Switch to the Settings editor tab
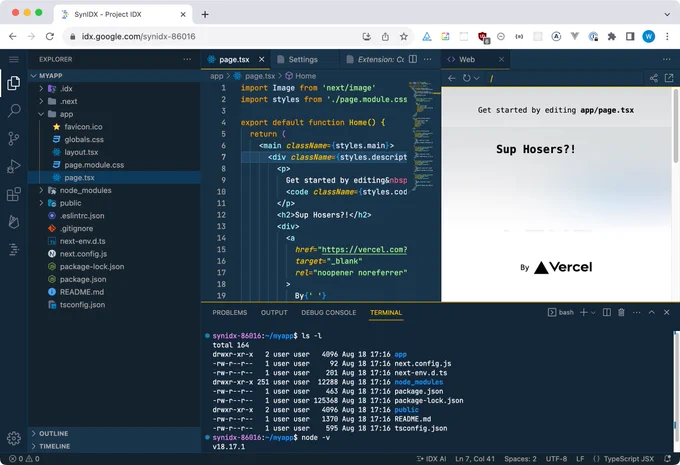This screenshot has height=465, width=680. (x=303, y=59)
